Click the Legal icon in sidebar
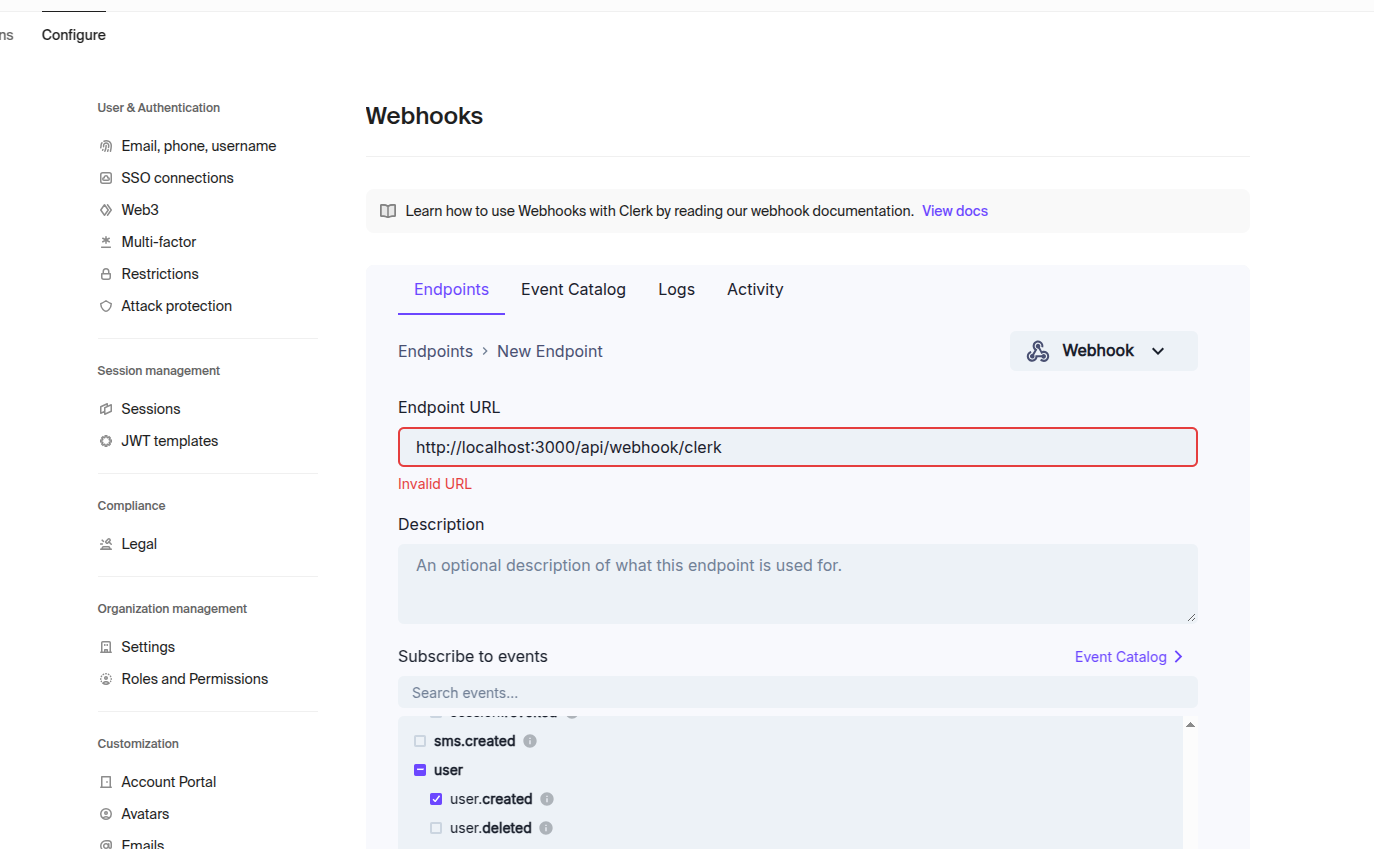 click(x=106, y=544)
